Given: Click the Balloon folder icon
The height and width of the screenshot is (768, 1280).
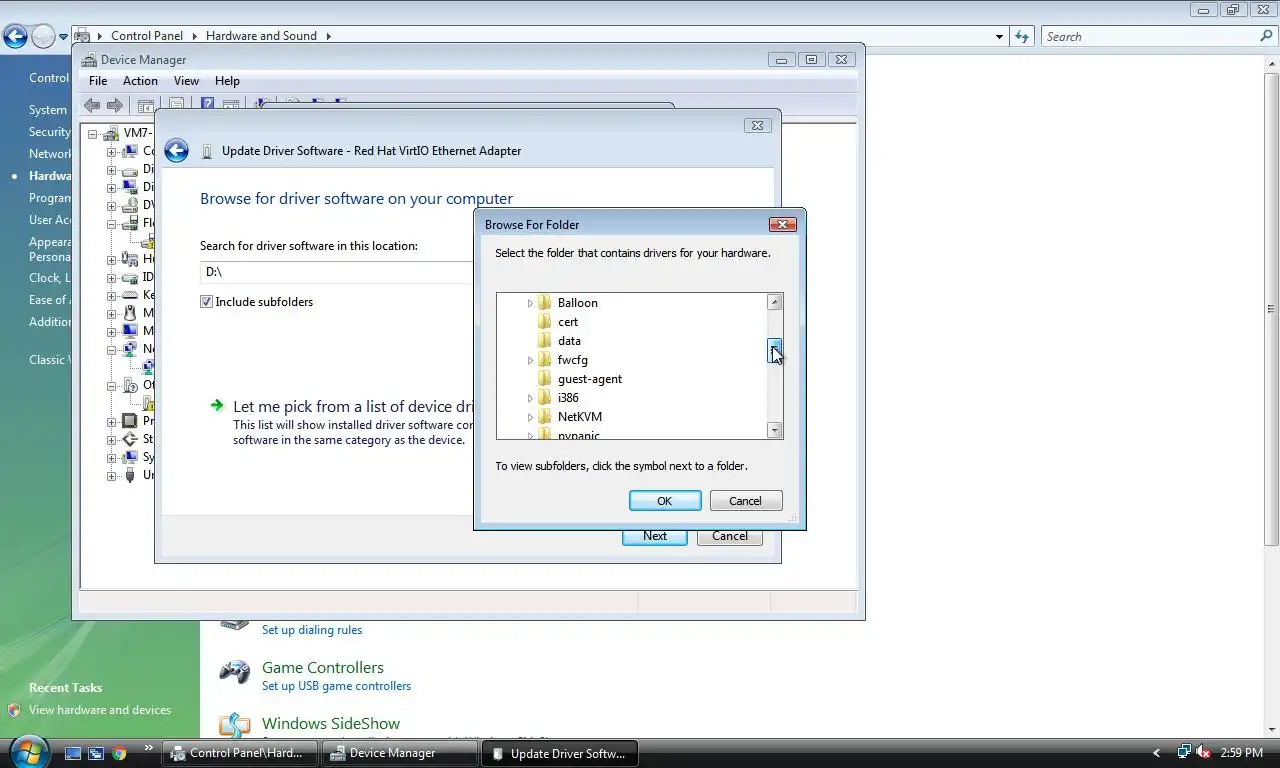Looking at the screenshot, I should (x=545, y=302).
